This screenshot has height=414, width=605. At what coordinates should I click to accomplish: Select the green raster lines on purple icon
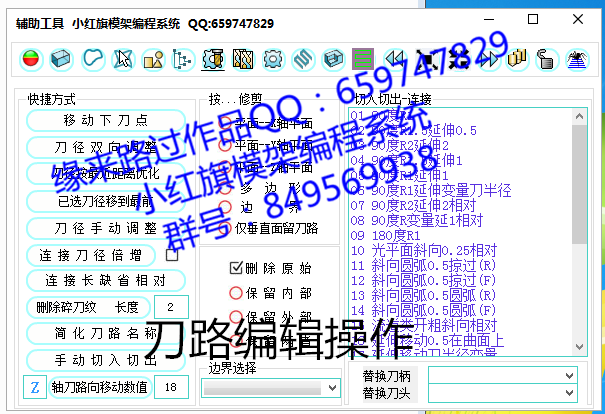click(x=363, y=59)
